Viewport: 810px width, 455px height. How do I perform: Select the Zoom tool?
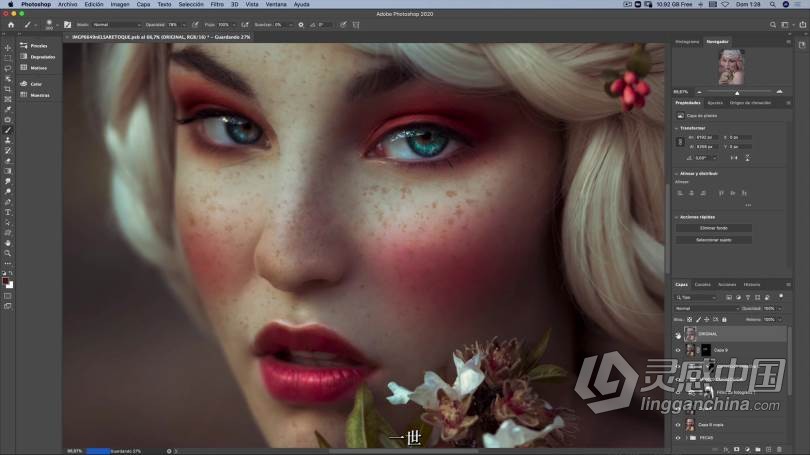(8, 253)
